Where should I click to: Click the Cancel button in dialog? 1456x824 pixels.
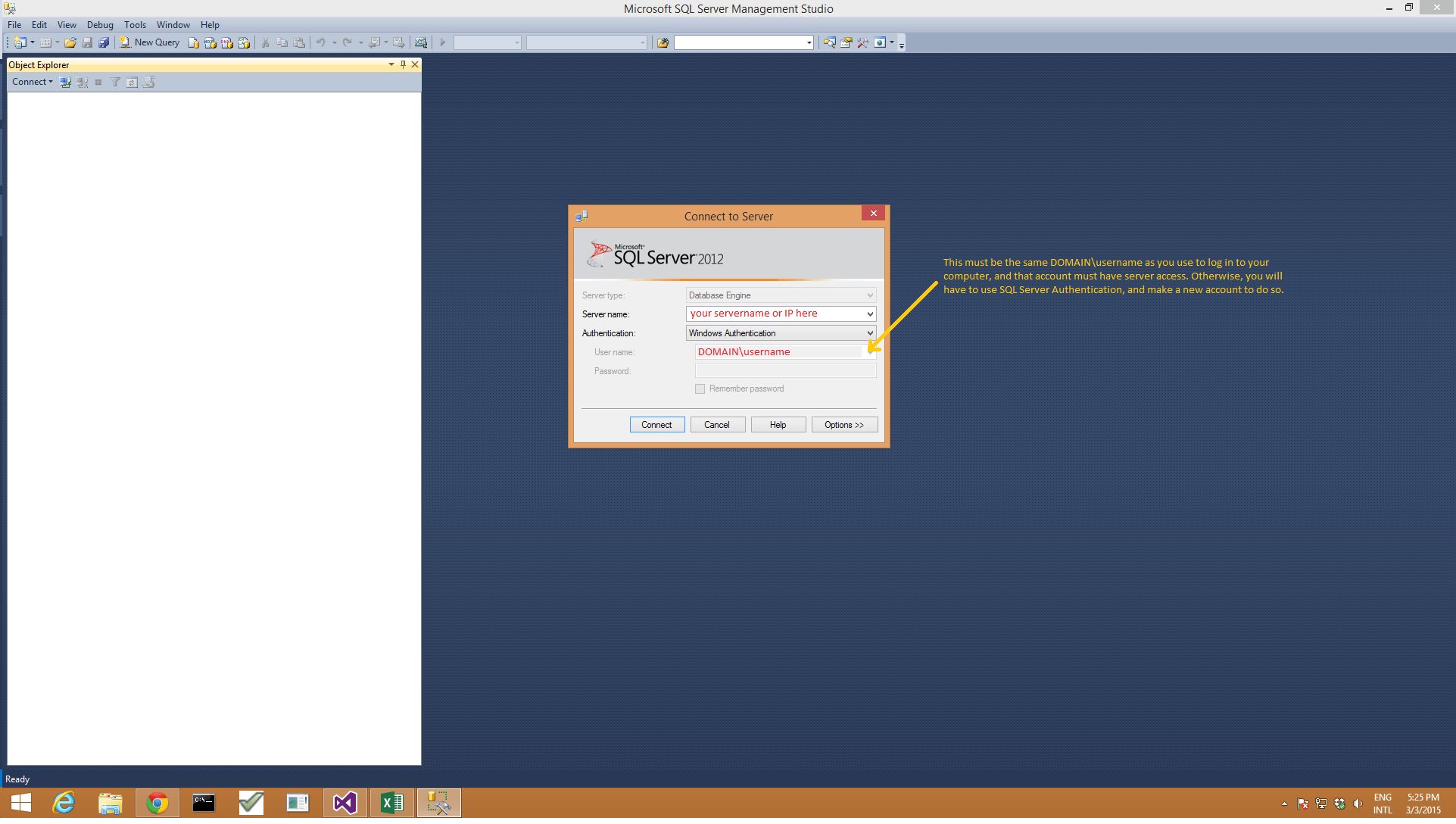pyautogui.click(x=718, y=425)
